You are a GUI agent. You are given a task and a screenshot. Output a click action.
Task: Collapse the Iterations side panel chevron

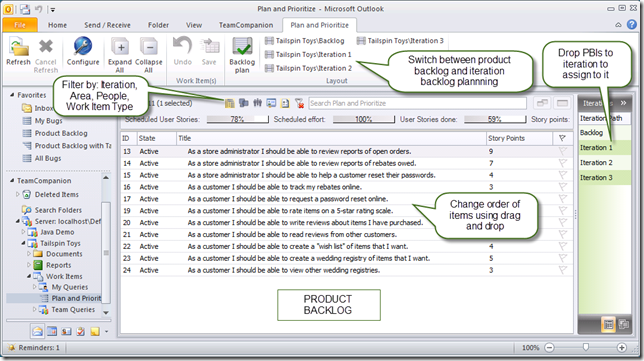[x=623, y=103]
